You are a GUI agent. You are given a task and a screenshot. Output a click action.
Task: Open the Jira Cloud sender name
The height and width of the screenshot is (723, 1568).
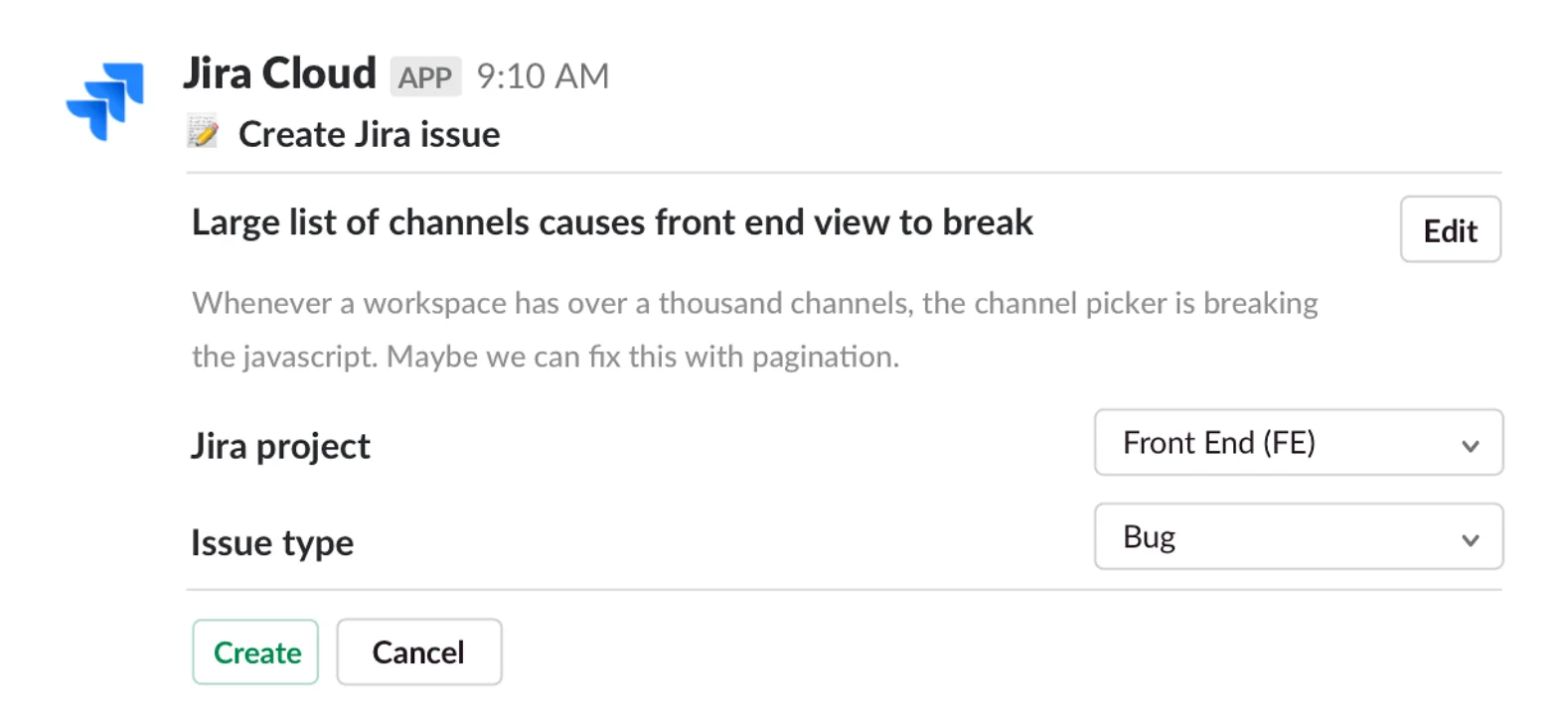279,74
